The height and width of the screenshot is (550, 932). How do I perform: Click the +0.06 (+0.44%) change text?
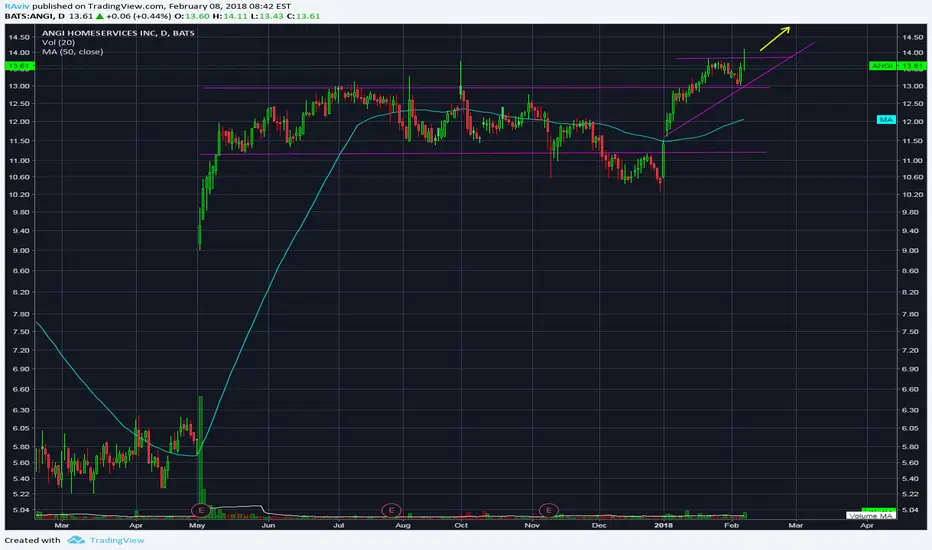[138, 16]
